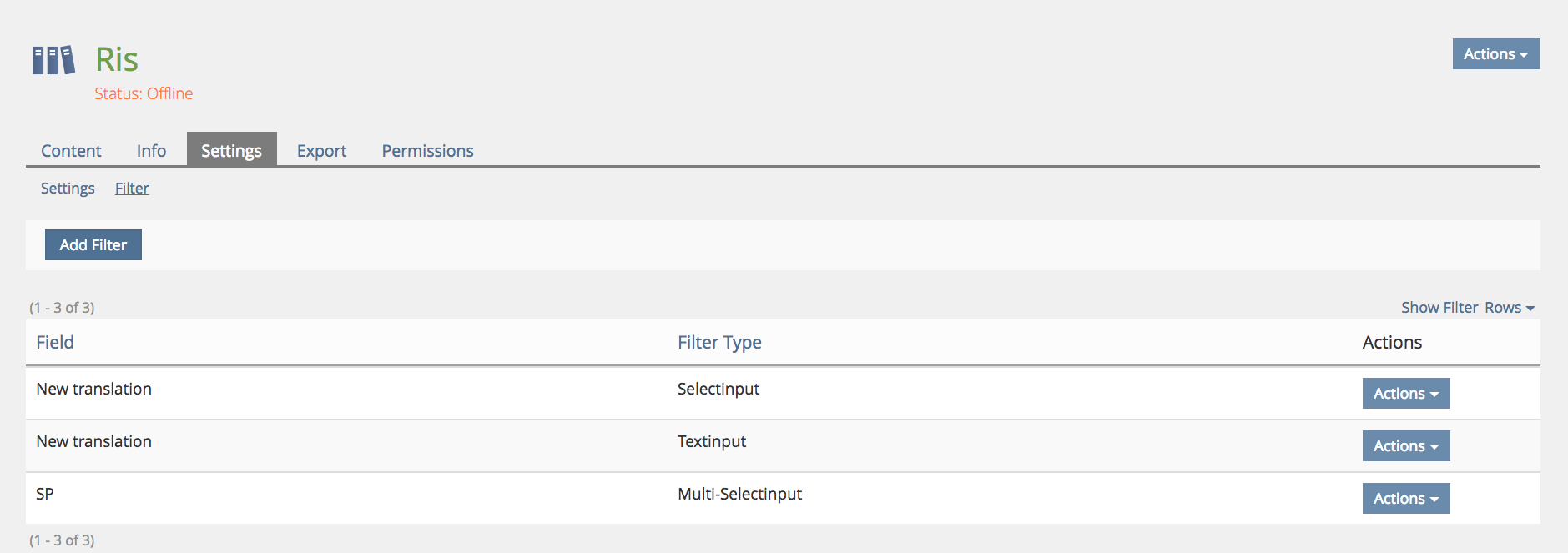The width and height of the screenshot is (1568, 553).
Task: Select the Settings tab
Action: [x=231, y=151]
